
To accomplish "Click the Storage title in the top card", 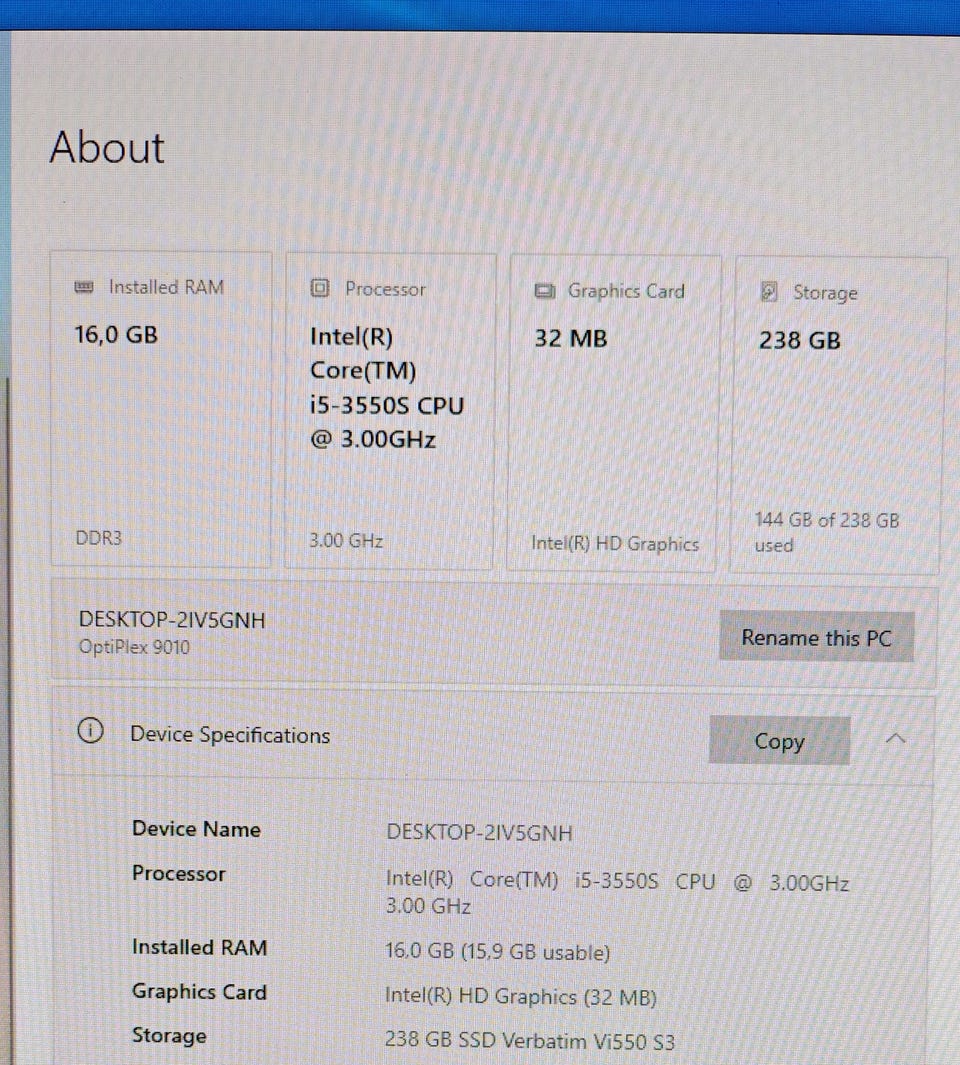I will [825, 293].
